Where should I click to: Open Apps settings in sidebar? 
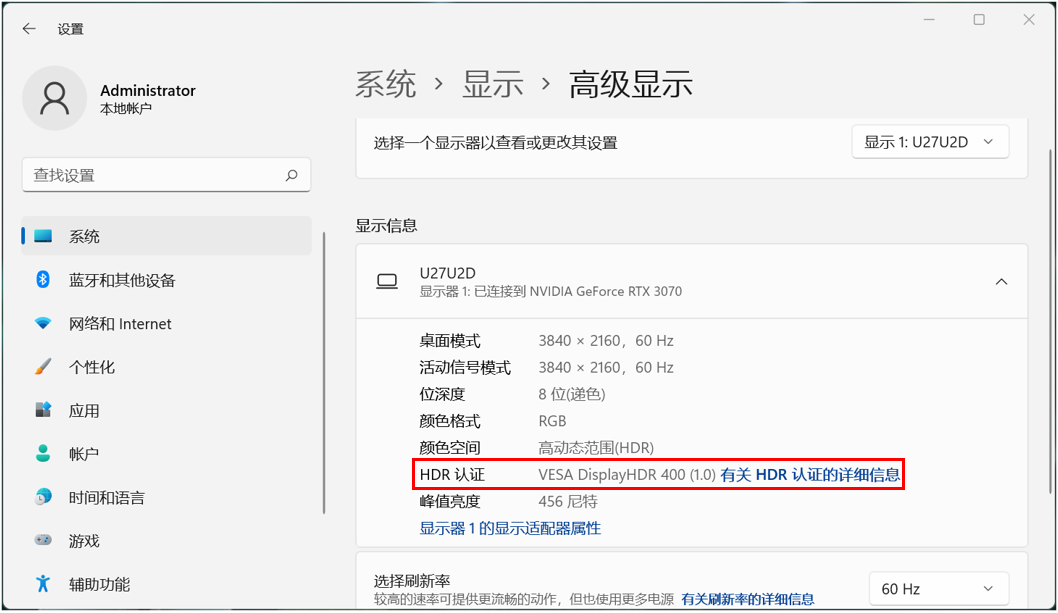coord(84,411)
